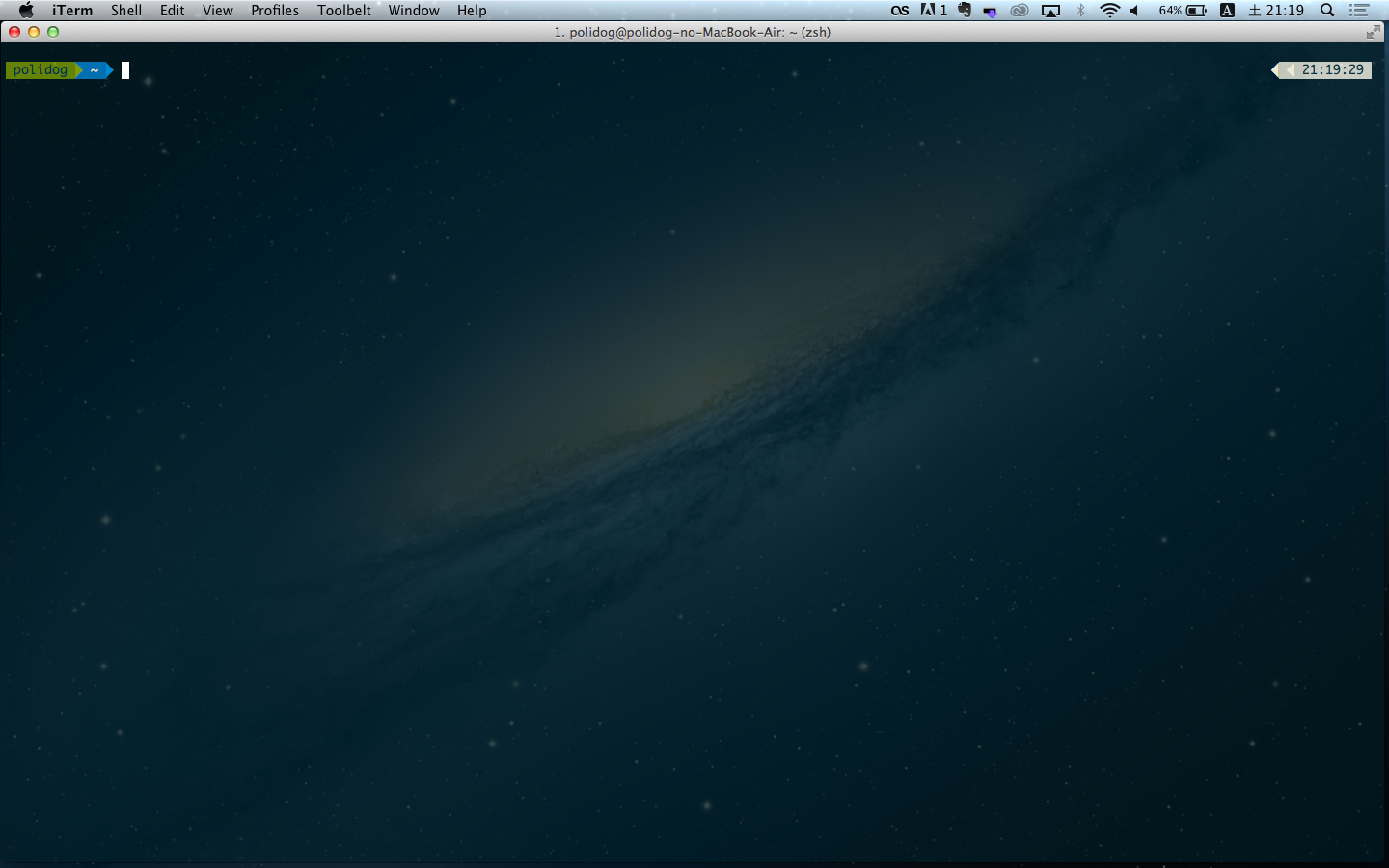
Task: Click the Last.fm audioscrobbler menu bar icon
Action: [899, 10]
